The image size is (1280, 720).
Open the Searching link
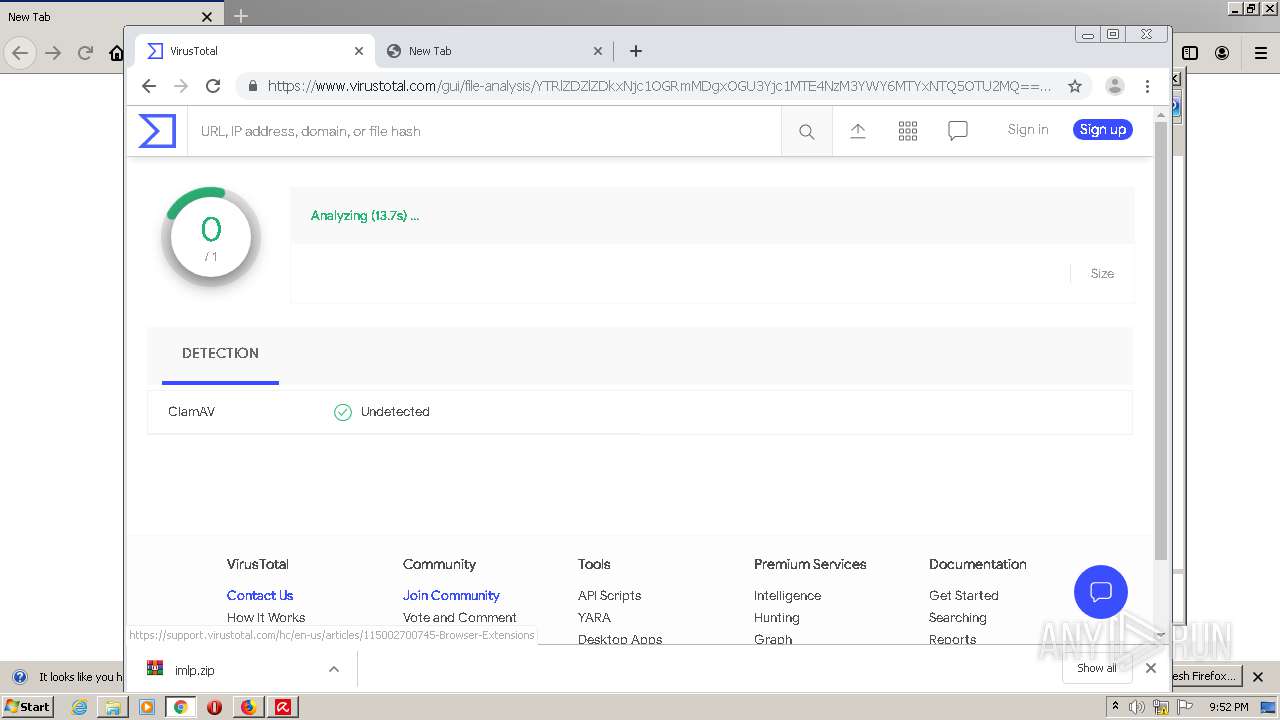(957, 617)
